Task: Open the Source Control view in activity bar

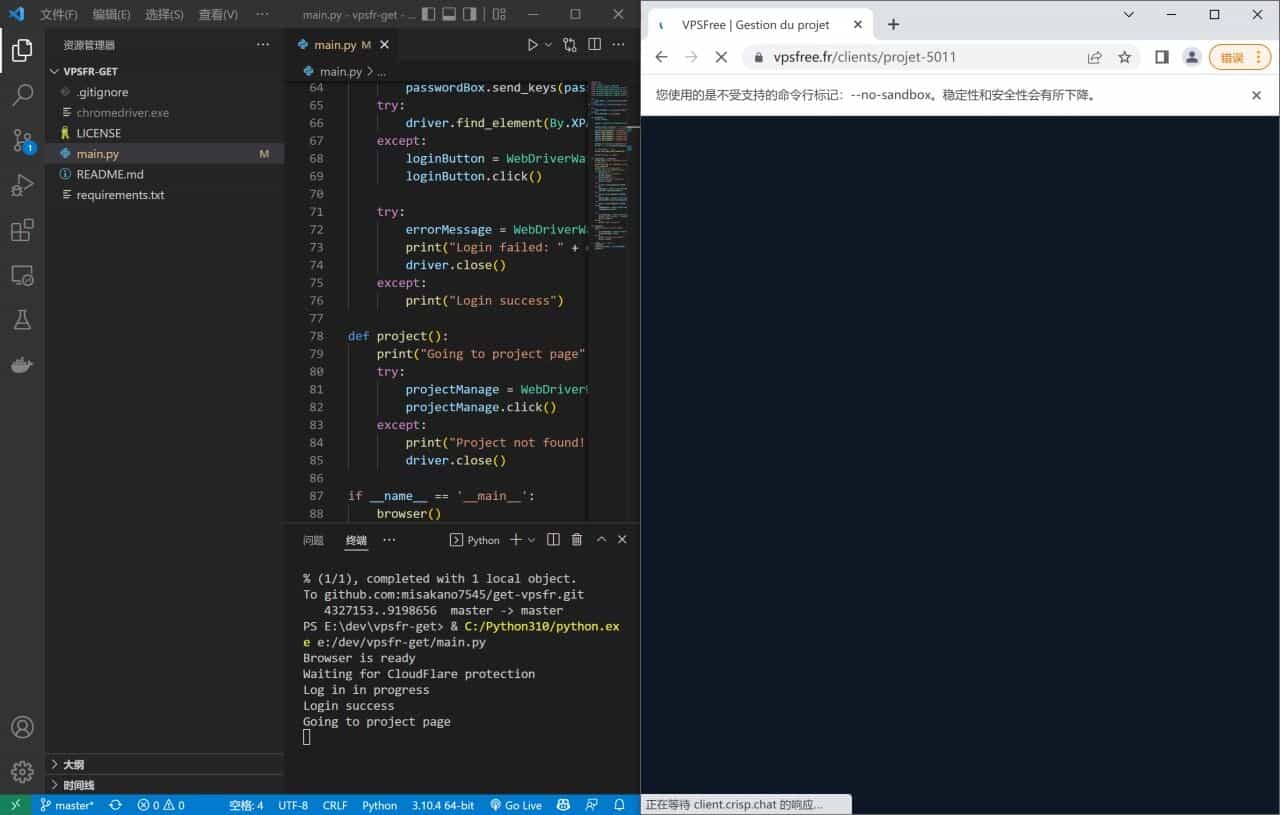Action: point(22,141)
